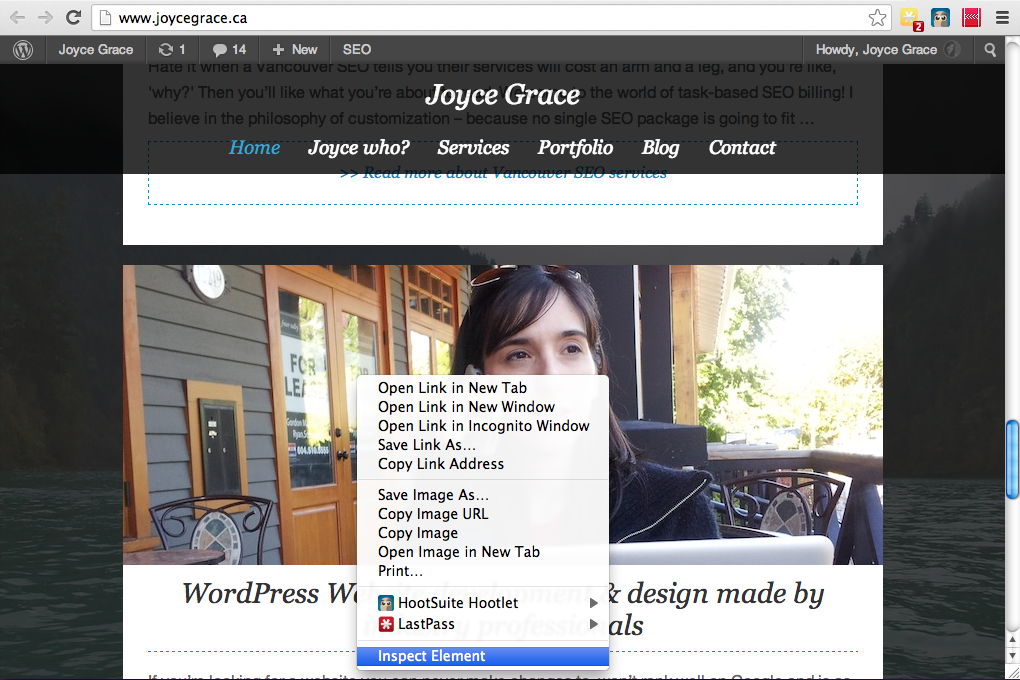
Task: Open the HootSuite owl extension icon
Action: point(940,17)
